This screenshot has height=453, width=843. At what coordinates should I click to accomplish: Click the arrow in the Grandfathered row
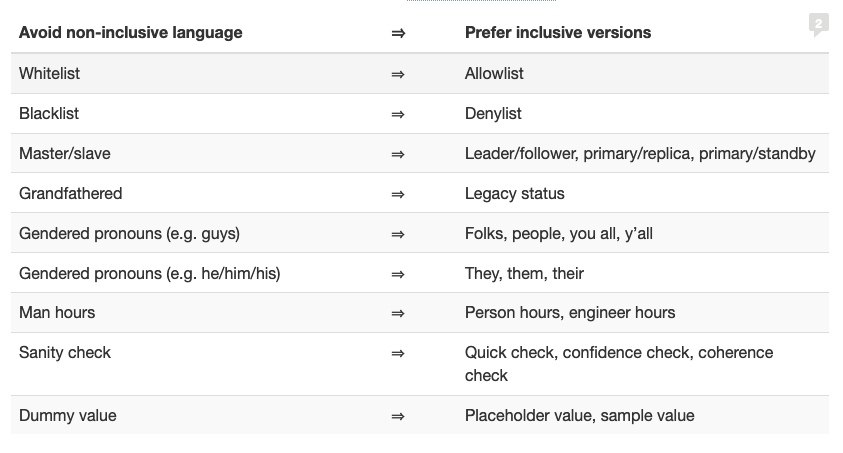[x=398, y=194]
